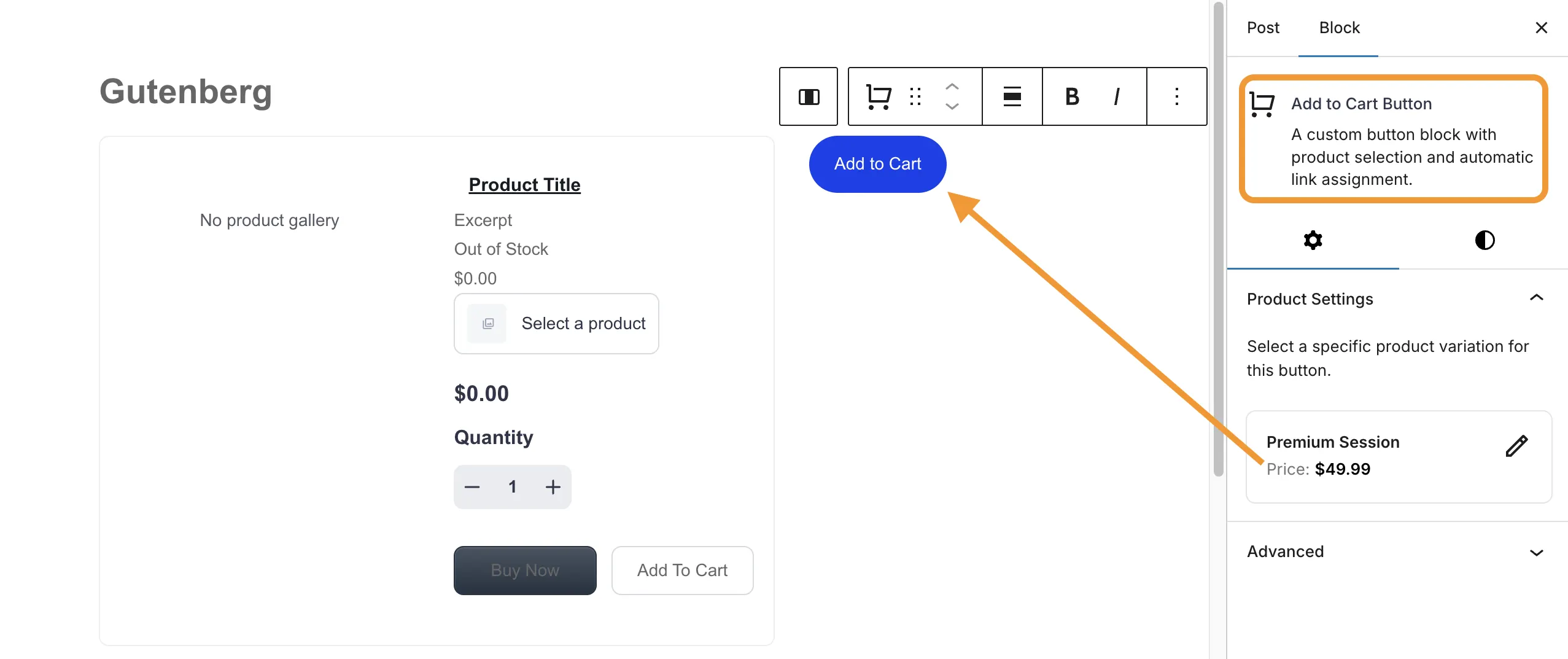Click the Select a product button
The height and width of the screenshot is (659, 1568).
point(556,324)
